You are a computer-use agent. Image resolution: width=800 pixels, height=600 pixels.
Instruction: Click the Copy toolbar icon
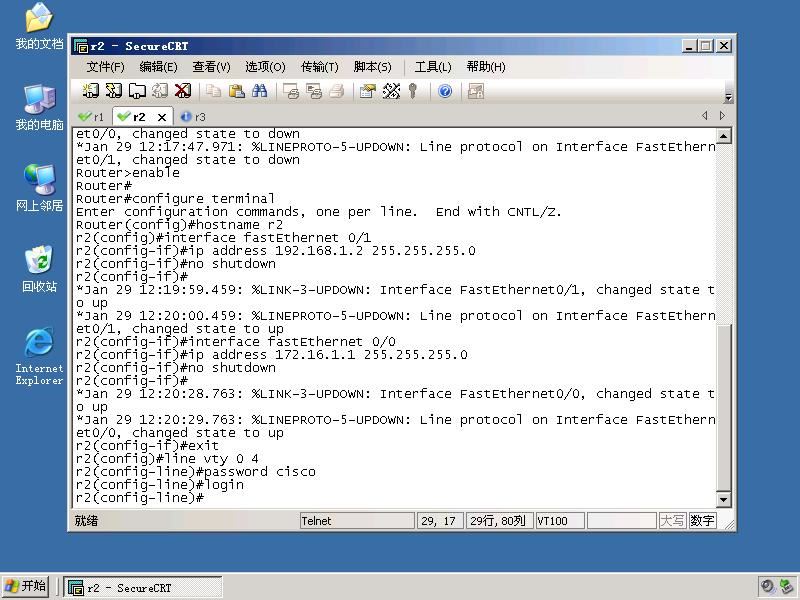click(x=213, y=91)
